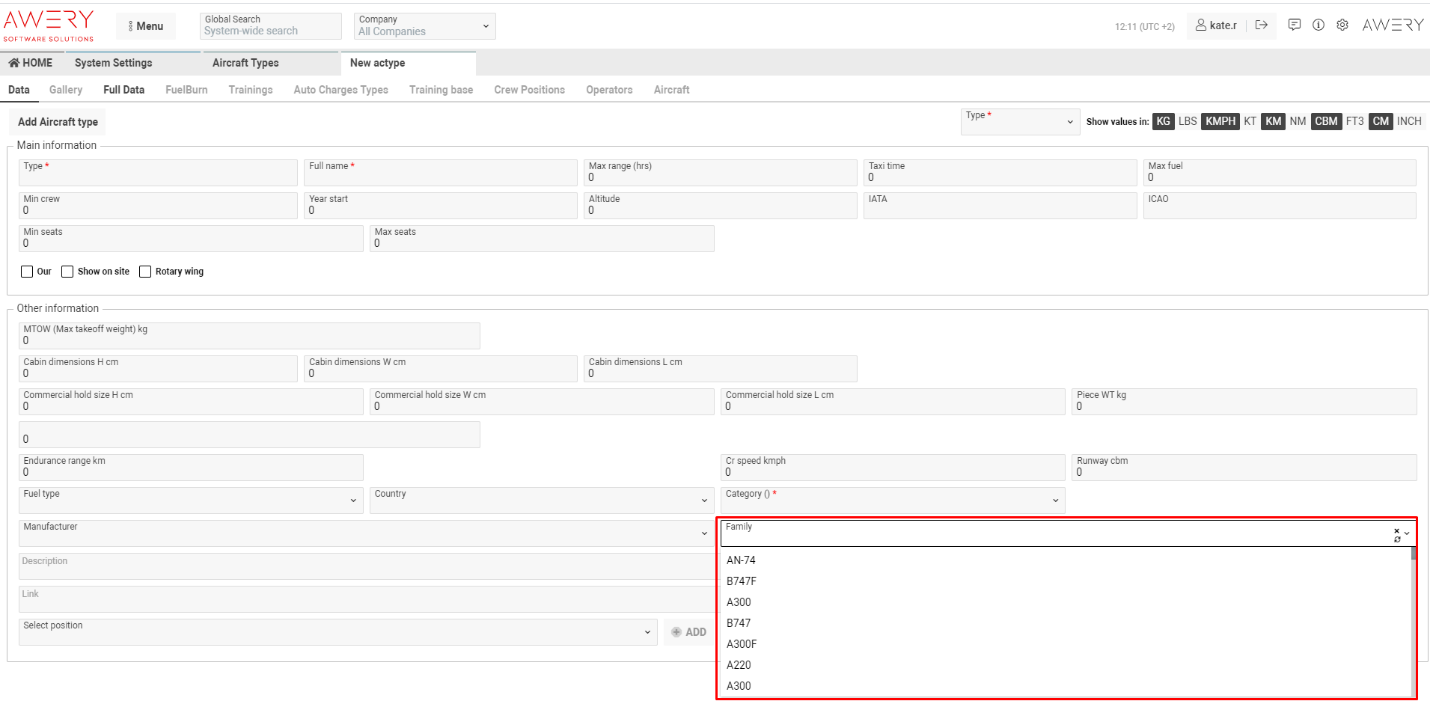This screenshot has height=701, width=1430.
Task: Check the Our checkbox
Action: pyautogui.click(x=27, y=271)
